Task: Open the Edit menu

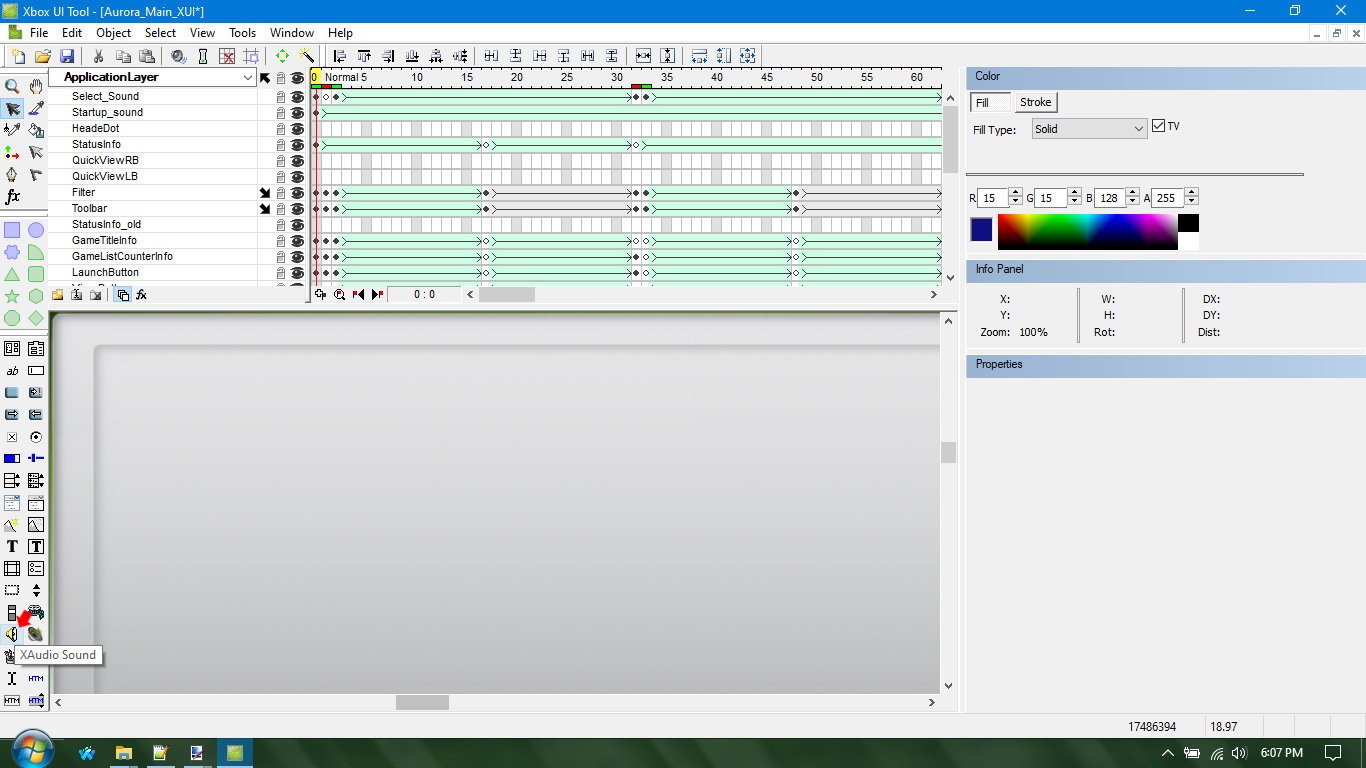Action: point(72,33)
